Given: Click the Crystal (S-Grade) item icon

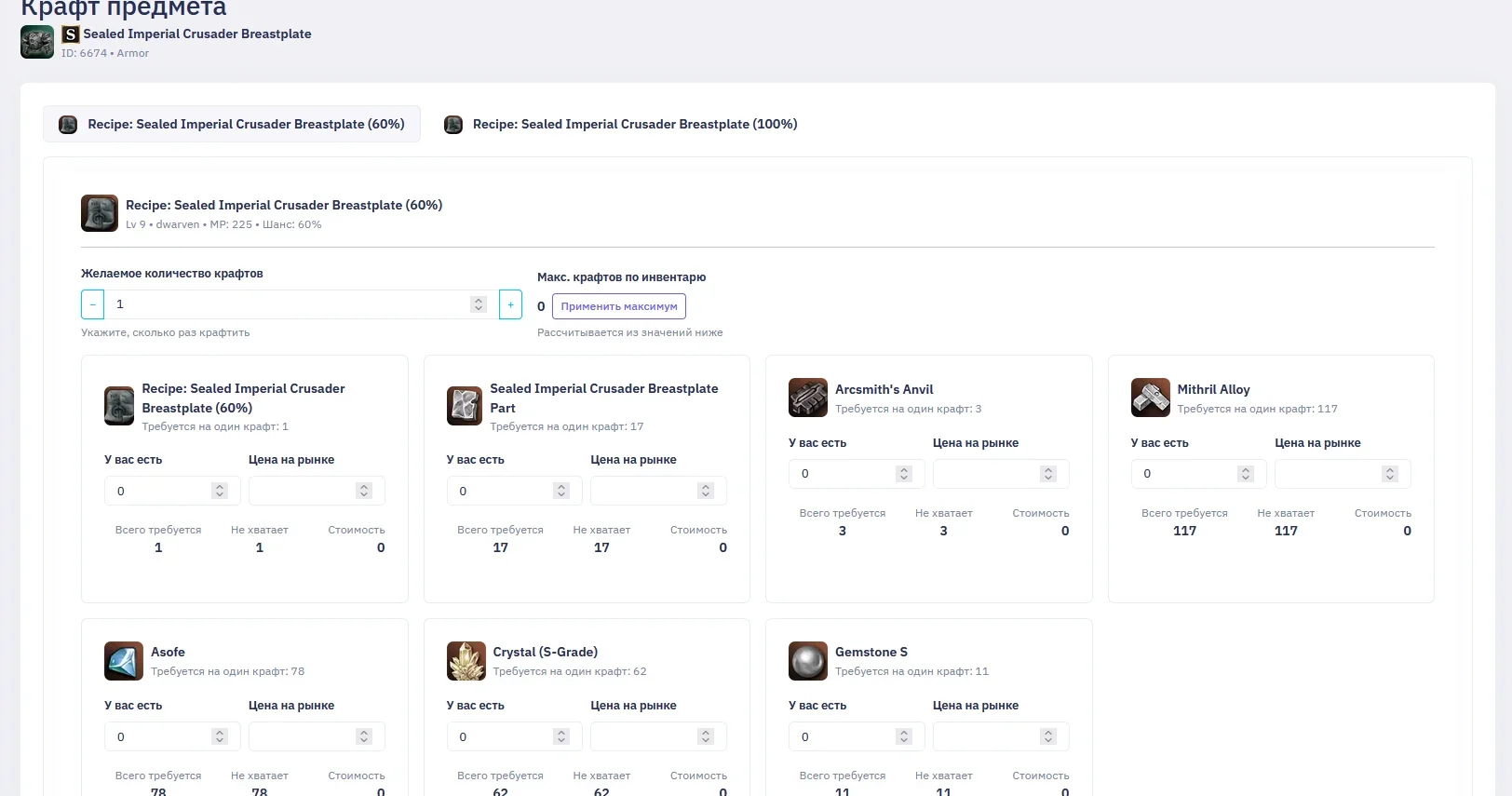Looking at the screenshot, I should pos(466,661).
